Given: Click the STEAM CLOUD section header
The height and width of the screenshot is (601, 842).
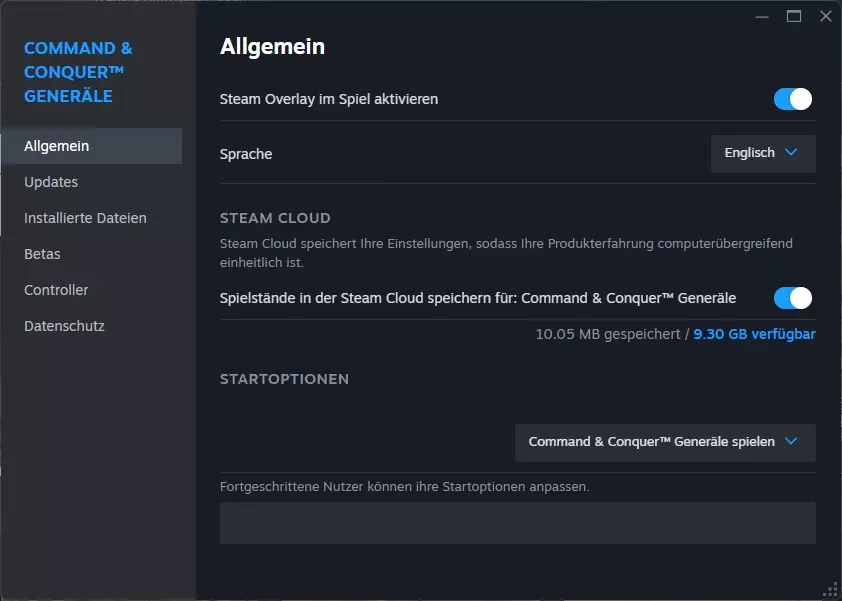Looking at the screenshot, I should pos(275,218).
